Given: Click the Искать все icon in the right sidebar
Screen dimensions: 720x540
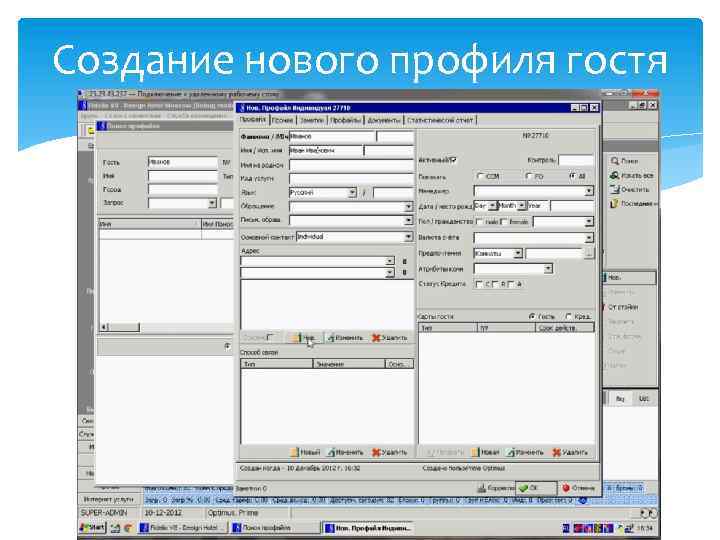Looking at the screenshot, I should click(615, 175).
